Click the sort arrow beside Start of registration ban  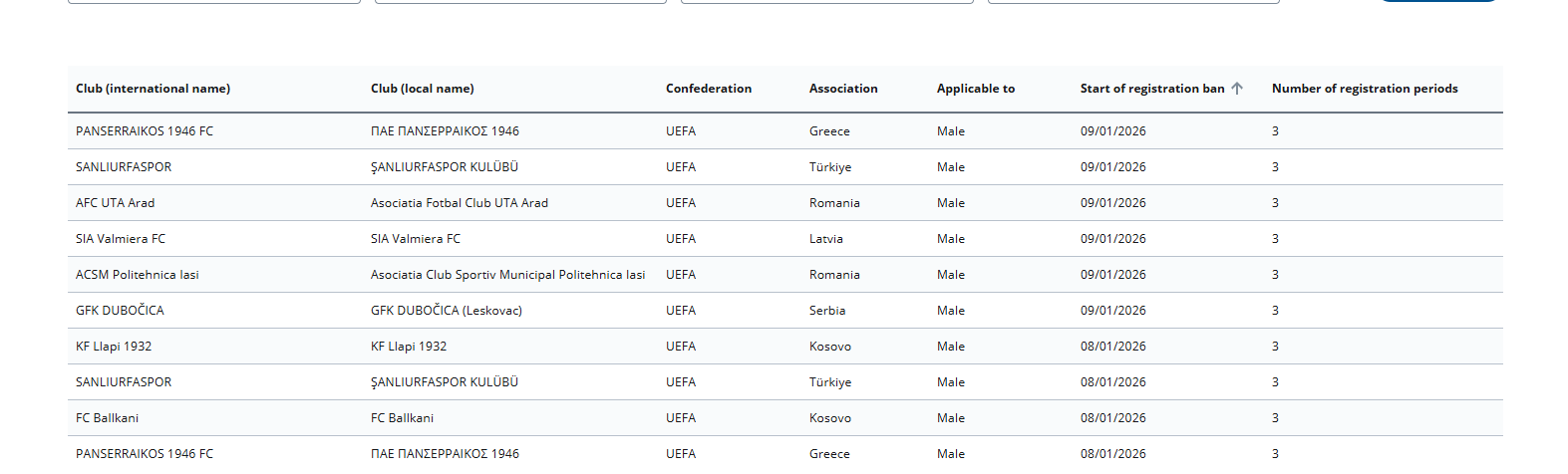click(x=1237, y=89)
